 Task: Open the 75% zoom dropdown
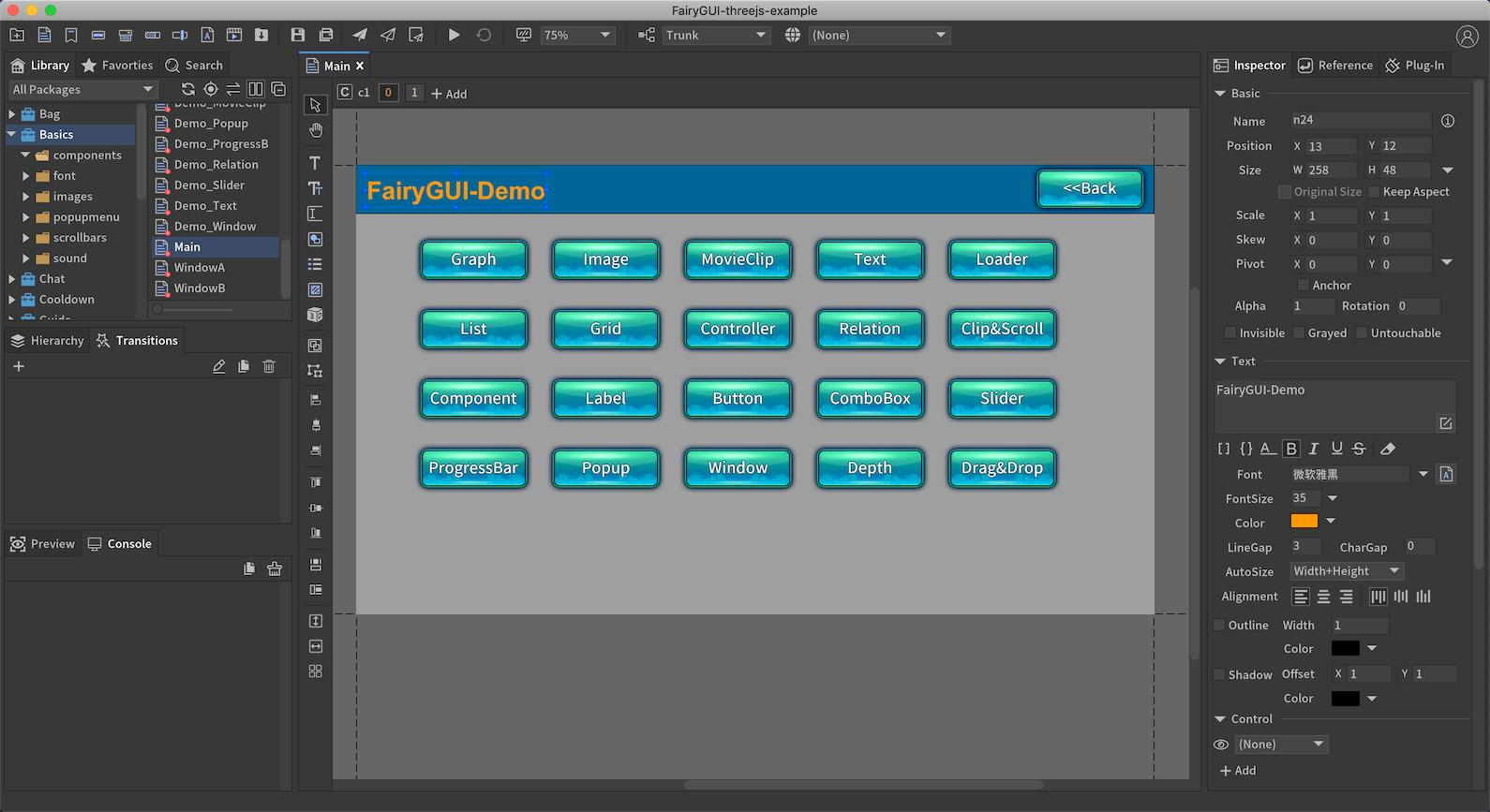(x=577, y=35)
